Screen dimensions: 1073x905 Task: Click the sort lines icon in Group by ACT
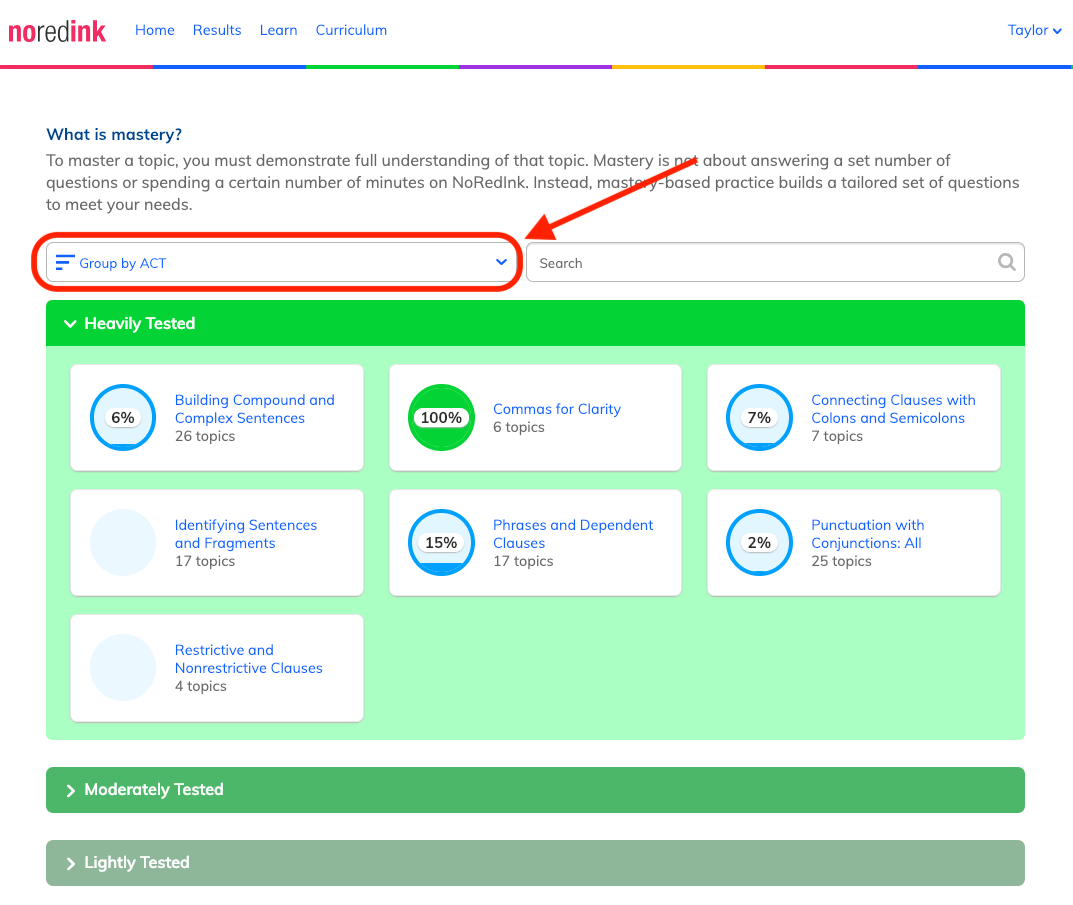click(x=65, y=262)
